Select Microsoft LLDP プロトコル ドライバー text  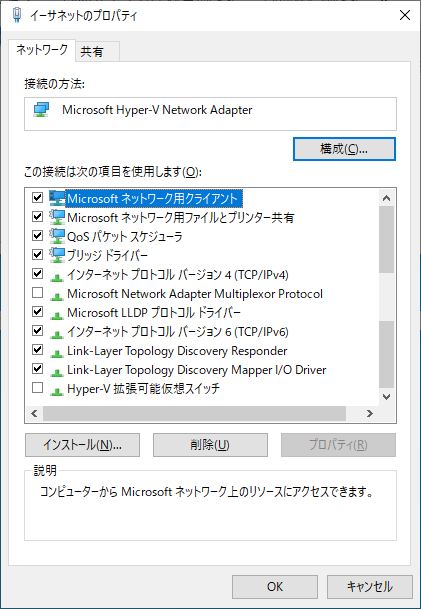pos(154,313)
